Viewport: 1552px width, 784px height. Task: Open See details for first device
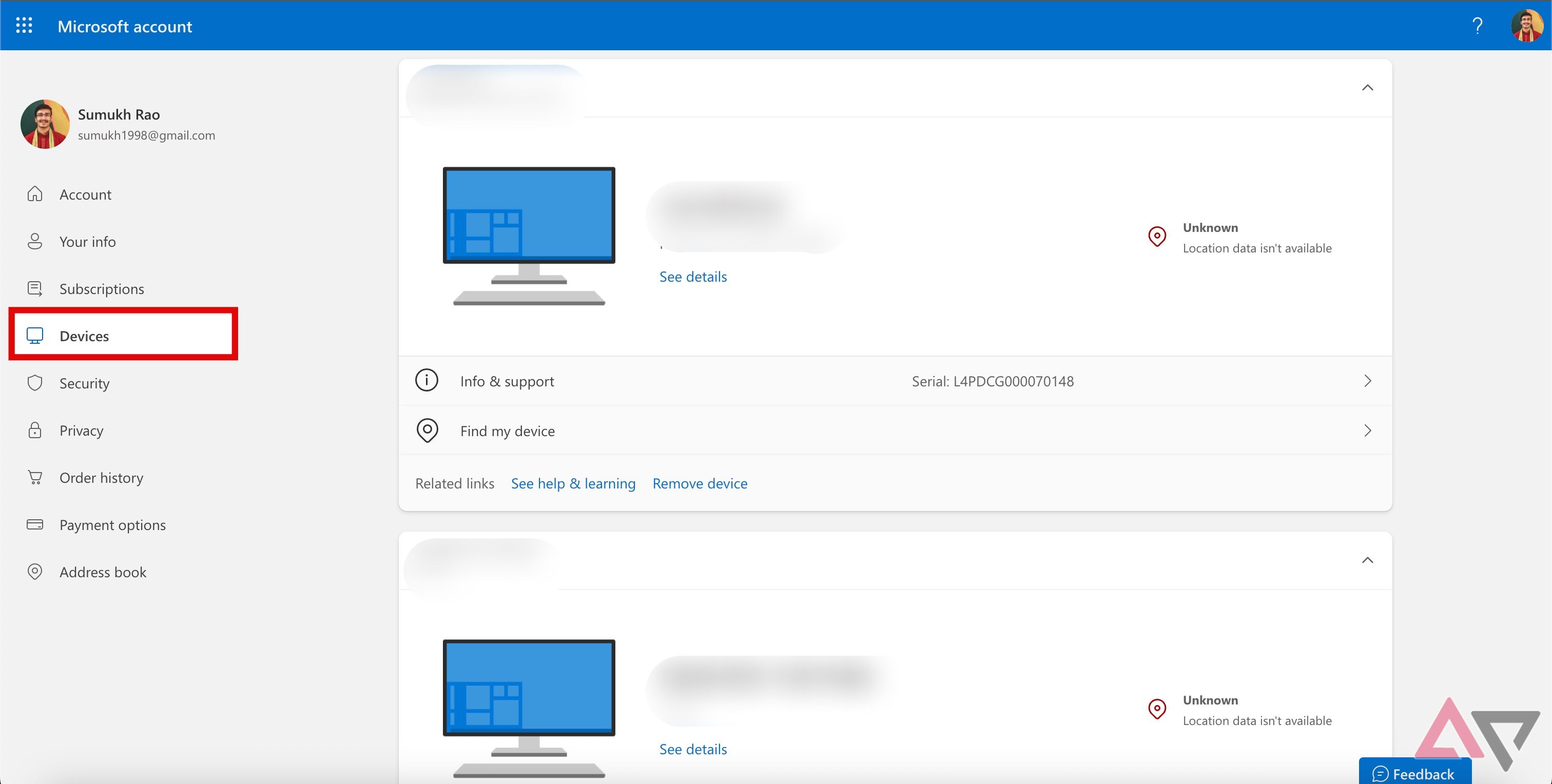693,277
